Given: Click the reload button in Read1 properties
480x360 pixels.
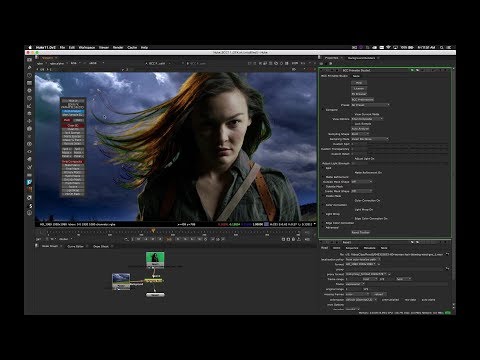Looking at the screenshot, I should pos(379,294).
